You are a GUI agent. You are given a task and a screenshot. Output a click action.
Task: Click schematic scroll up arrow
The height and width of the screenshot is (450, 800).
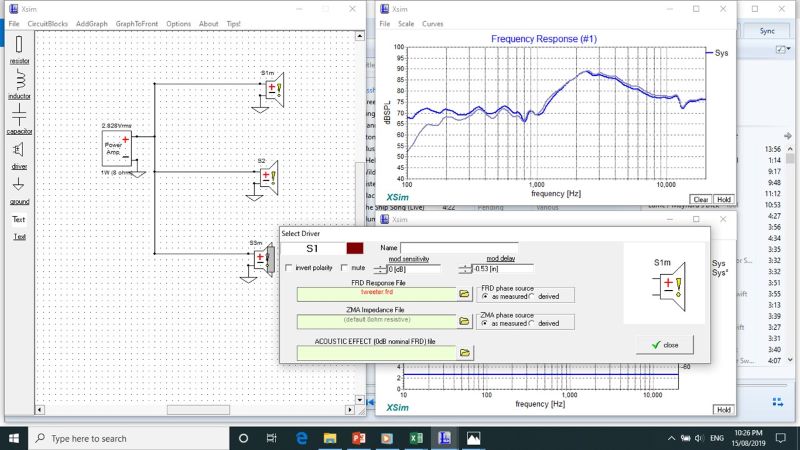click(x=360, y=36)
